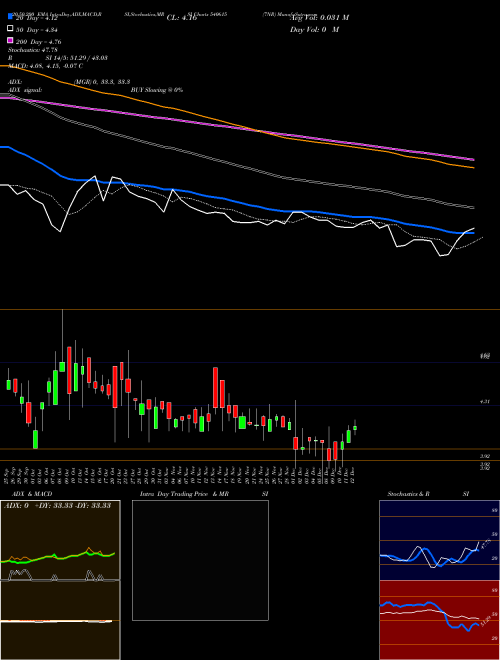Viewport: 500px width, 660px height.
Task: Open the ADX & MACD indicator panel
Action: pyautogui.click(x=60, y=580)
